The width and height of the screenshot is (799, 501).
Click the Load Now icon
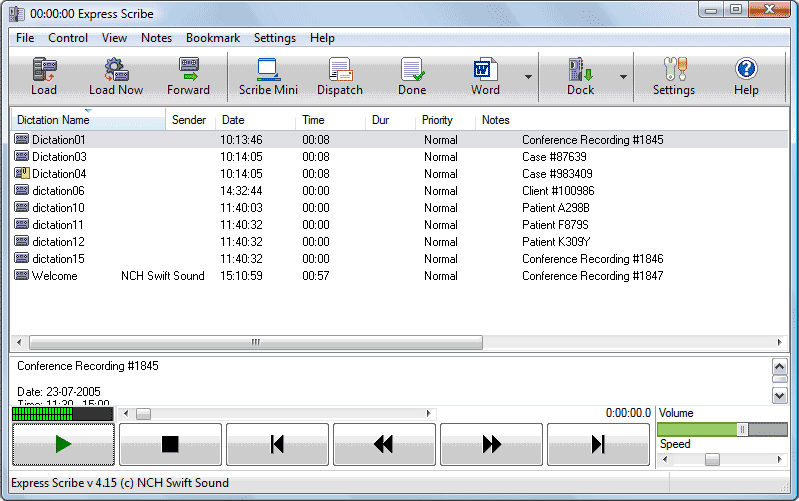[x=116, y=77]
